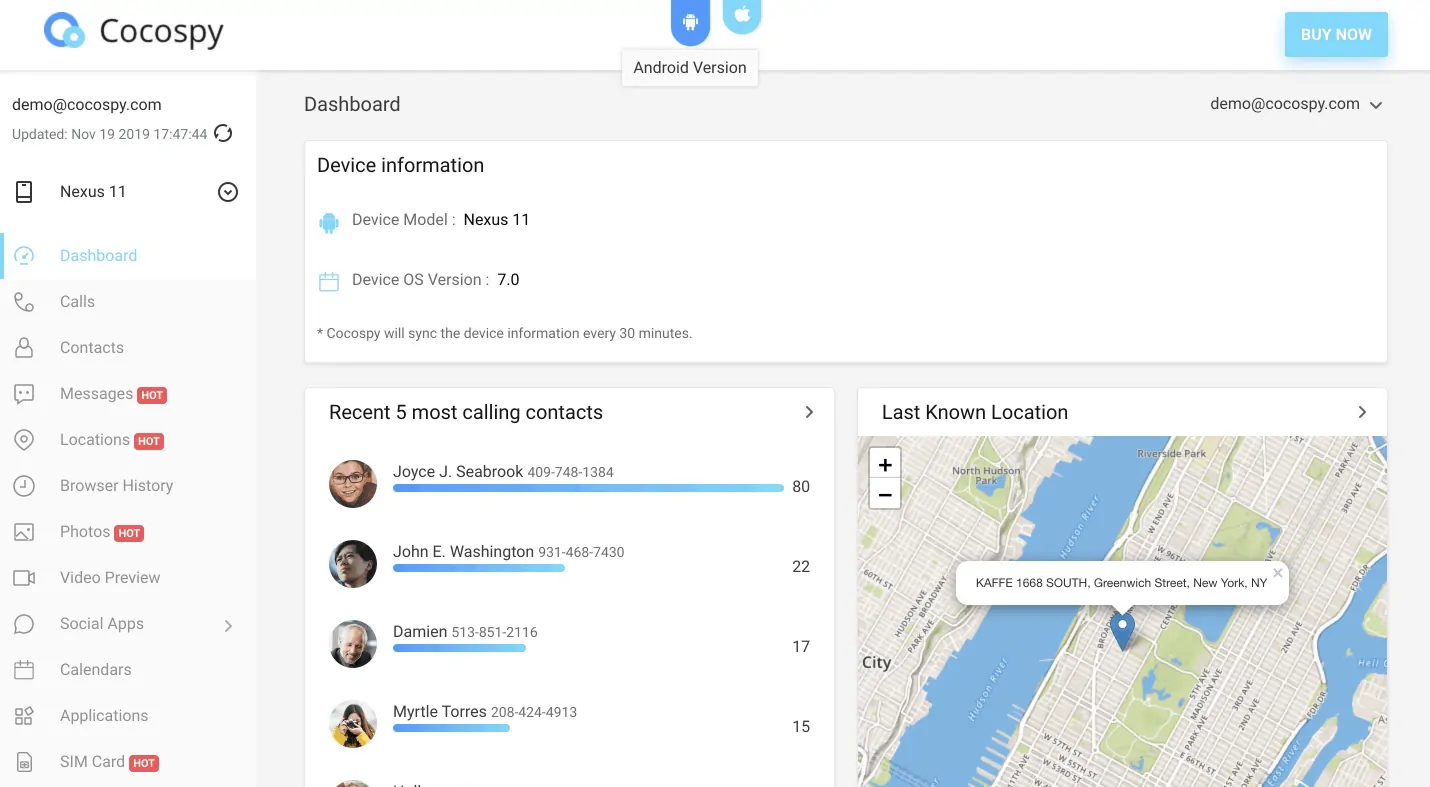The height and width of the screenshot is (787, 1430).
Task: Click the calendar icon by Device OS Version
Action: 329,281
